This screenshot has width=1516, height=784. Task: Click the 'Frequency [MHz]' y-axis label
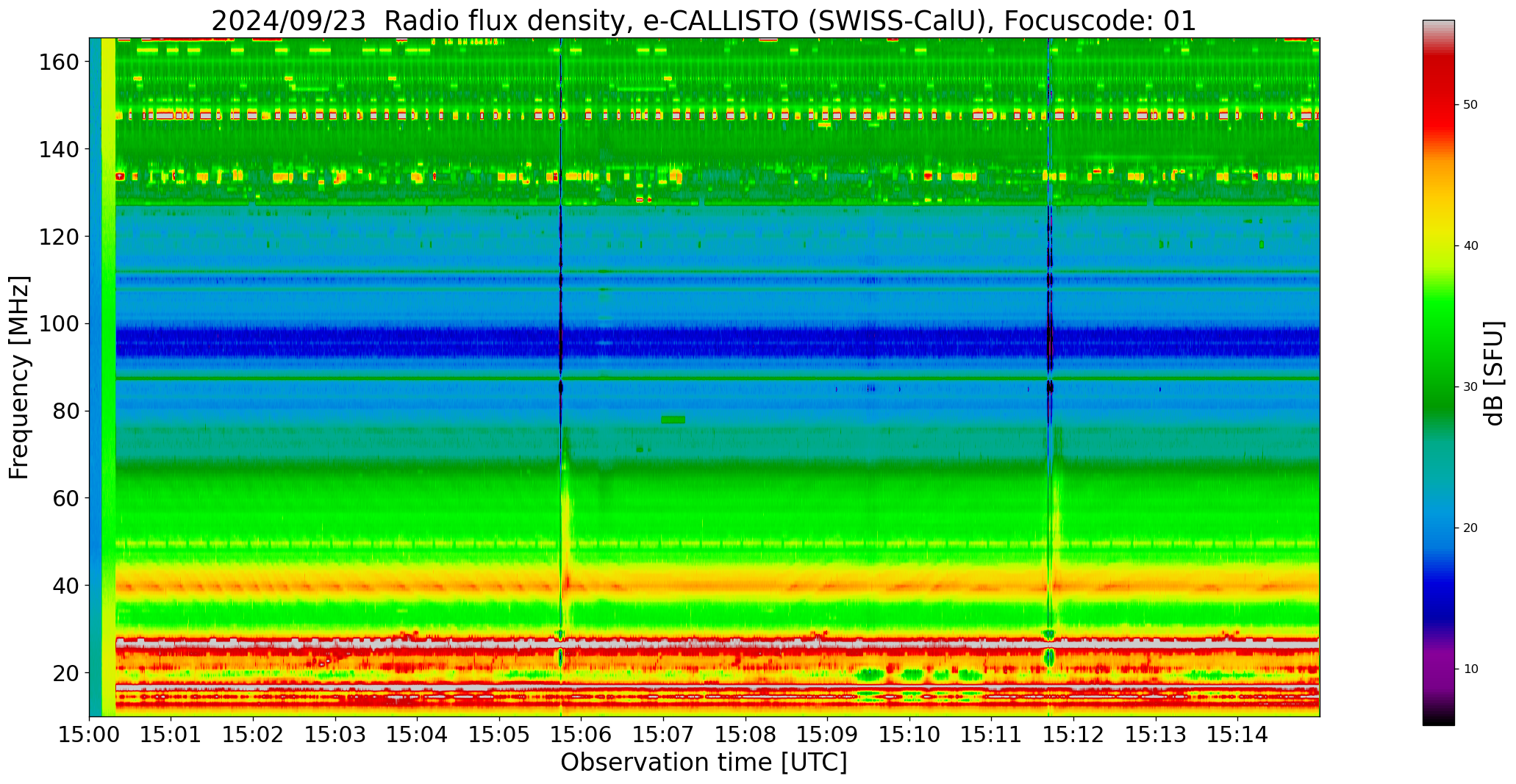click(x=19, y=377)
